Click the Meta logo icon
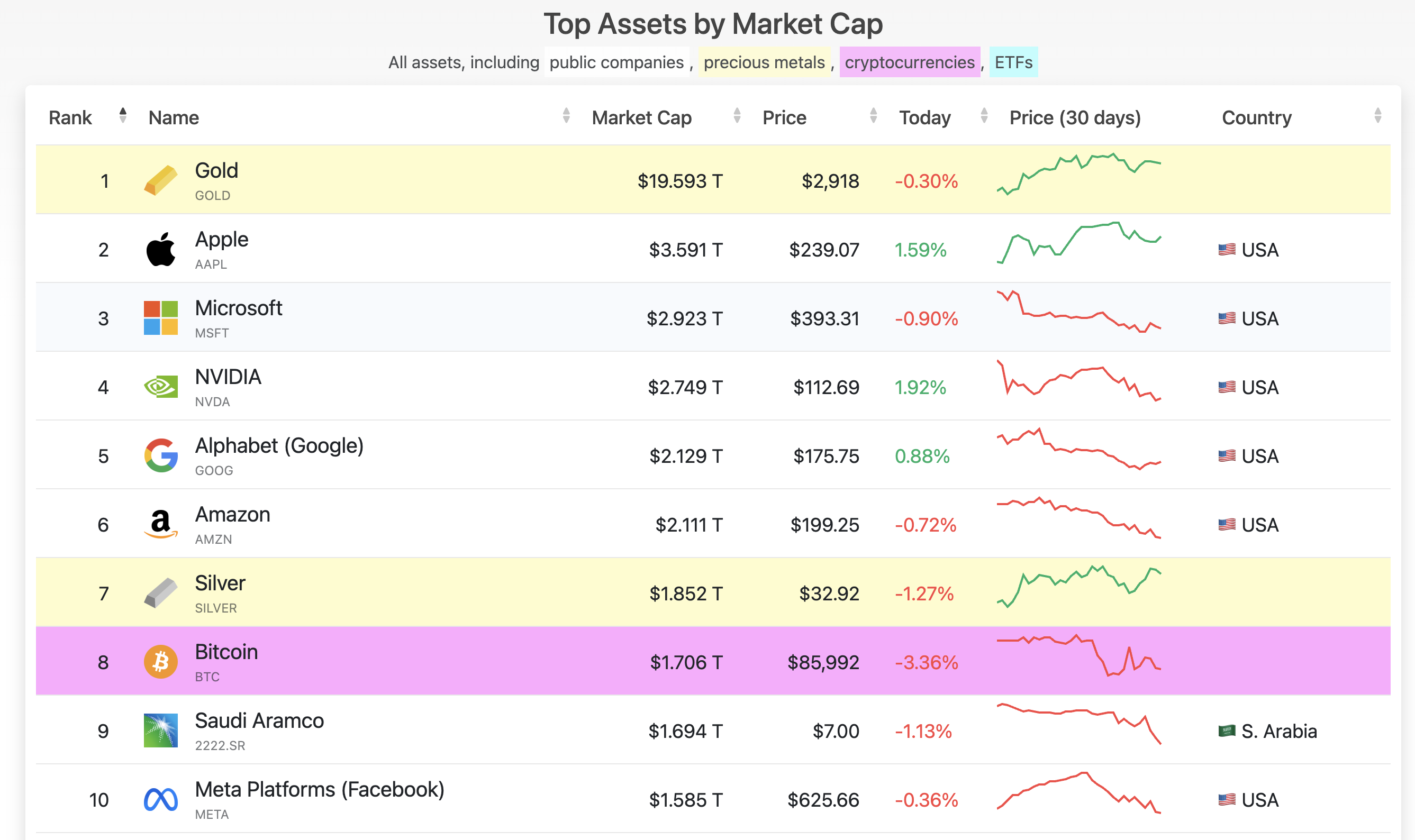The image size is (1415, 840). click(161, 800)
